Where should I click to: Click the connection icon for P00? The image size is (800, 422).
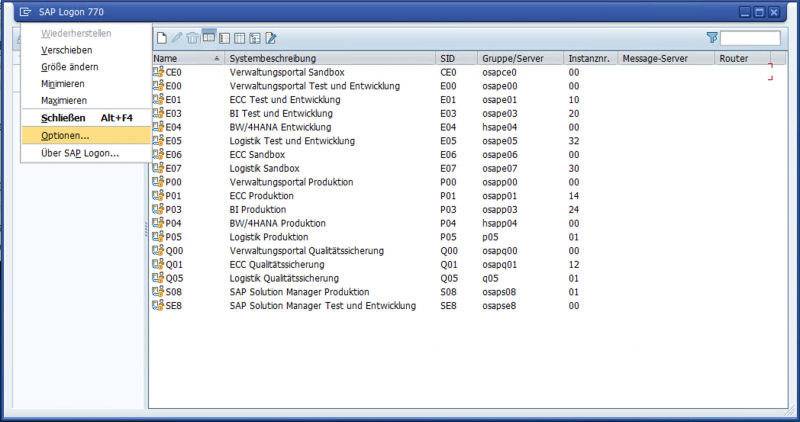coord(158,182)
